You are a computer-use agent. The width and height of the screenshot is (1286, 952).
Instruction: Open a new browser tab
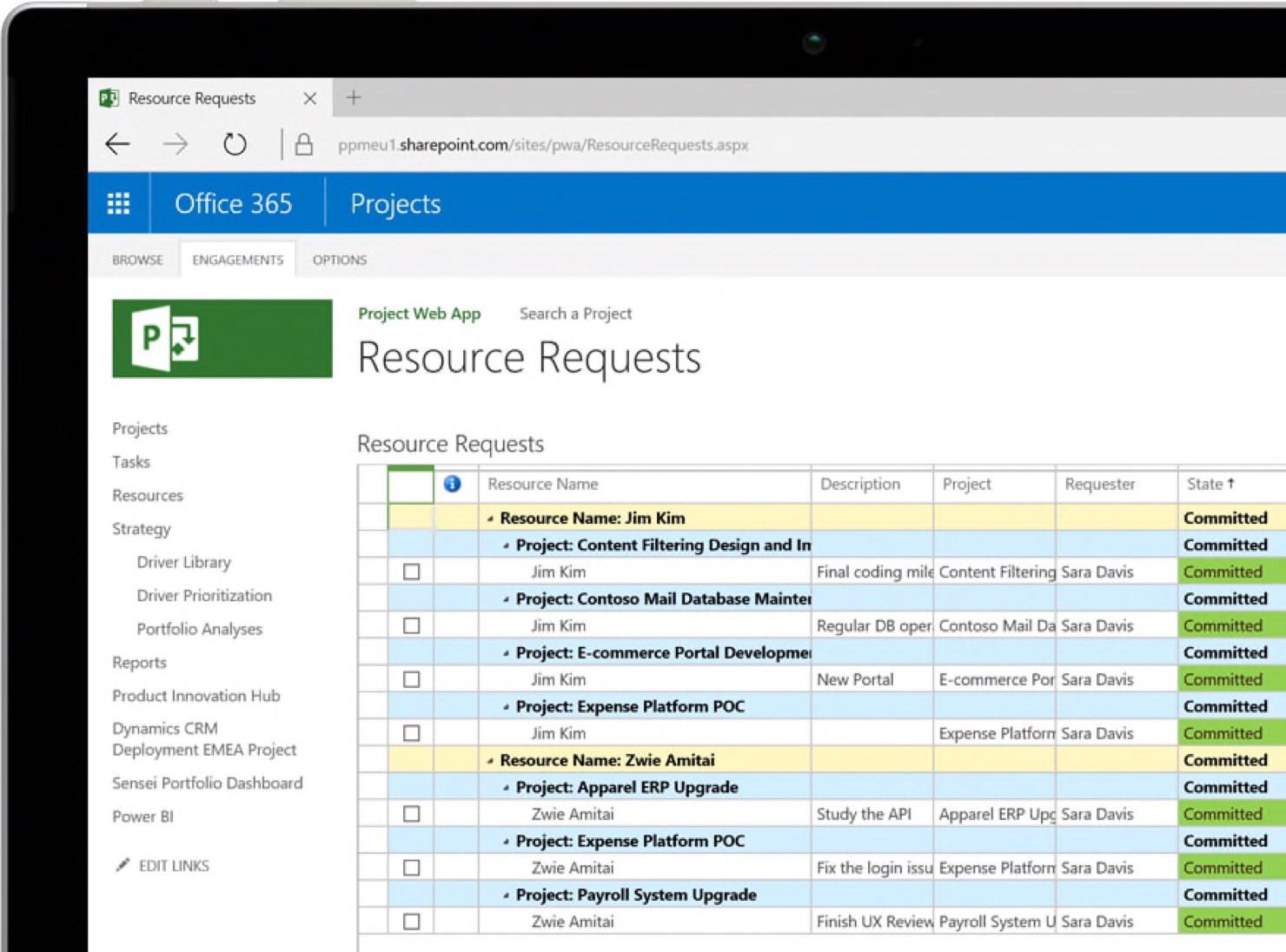click(x=354, y=97)
